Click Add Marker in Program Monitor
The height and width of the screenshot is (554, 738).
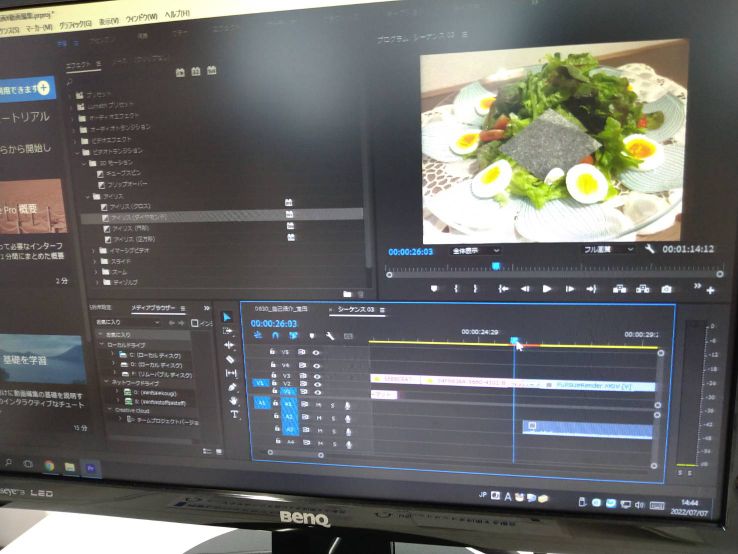click(434, 288)
